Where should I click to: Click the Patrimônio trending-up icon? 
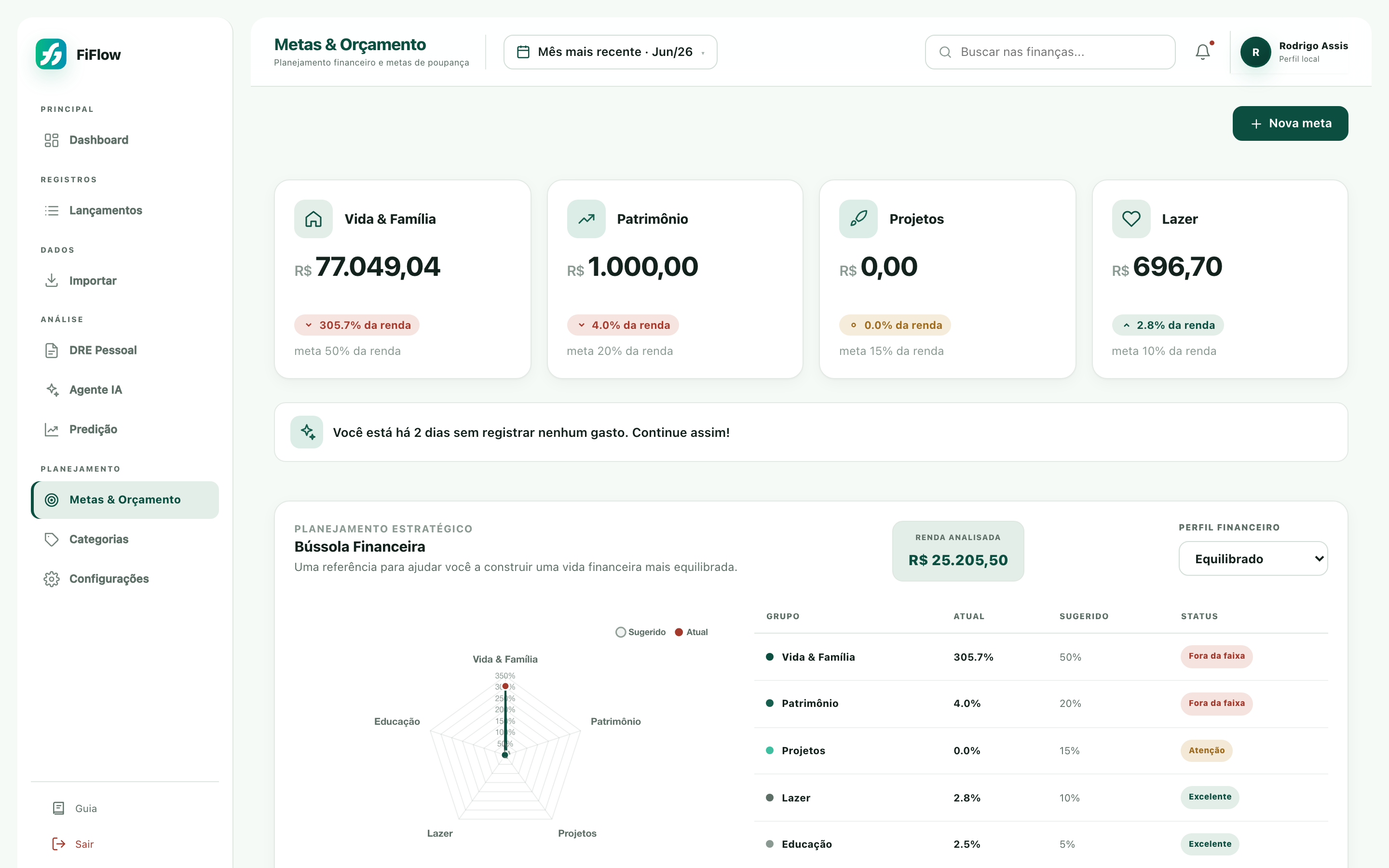[586, 219]
